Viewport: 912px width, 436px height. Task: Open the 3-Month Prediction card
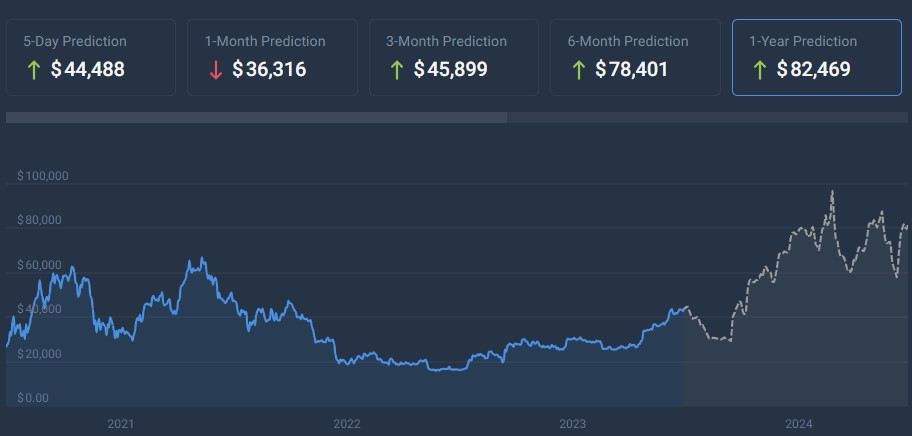(x=454, y=57)
